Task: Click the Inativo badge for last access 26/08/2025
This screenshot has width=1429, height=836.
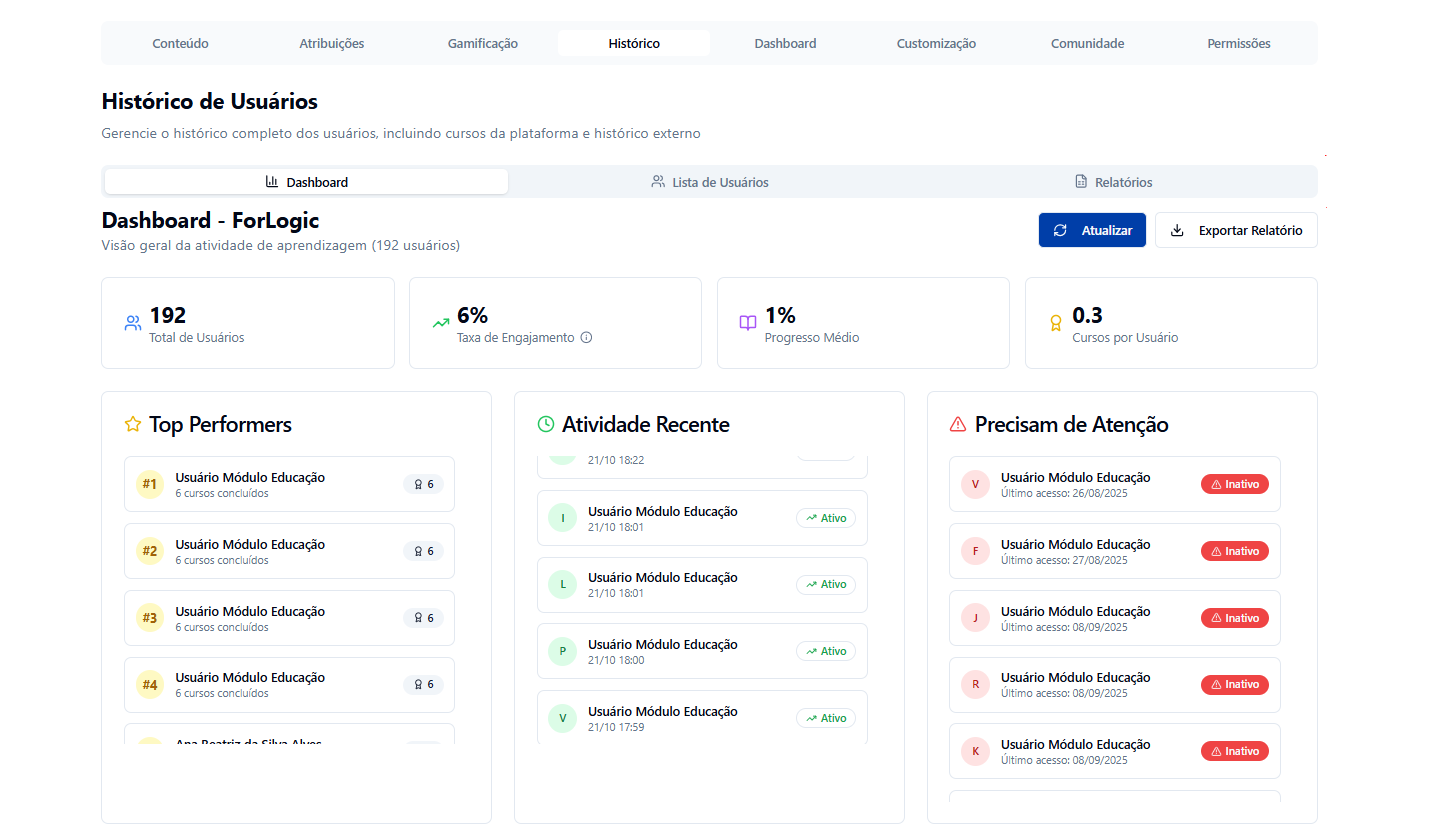Action: pyautogui.click(x=1234, y=485)
